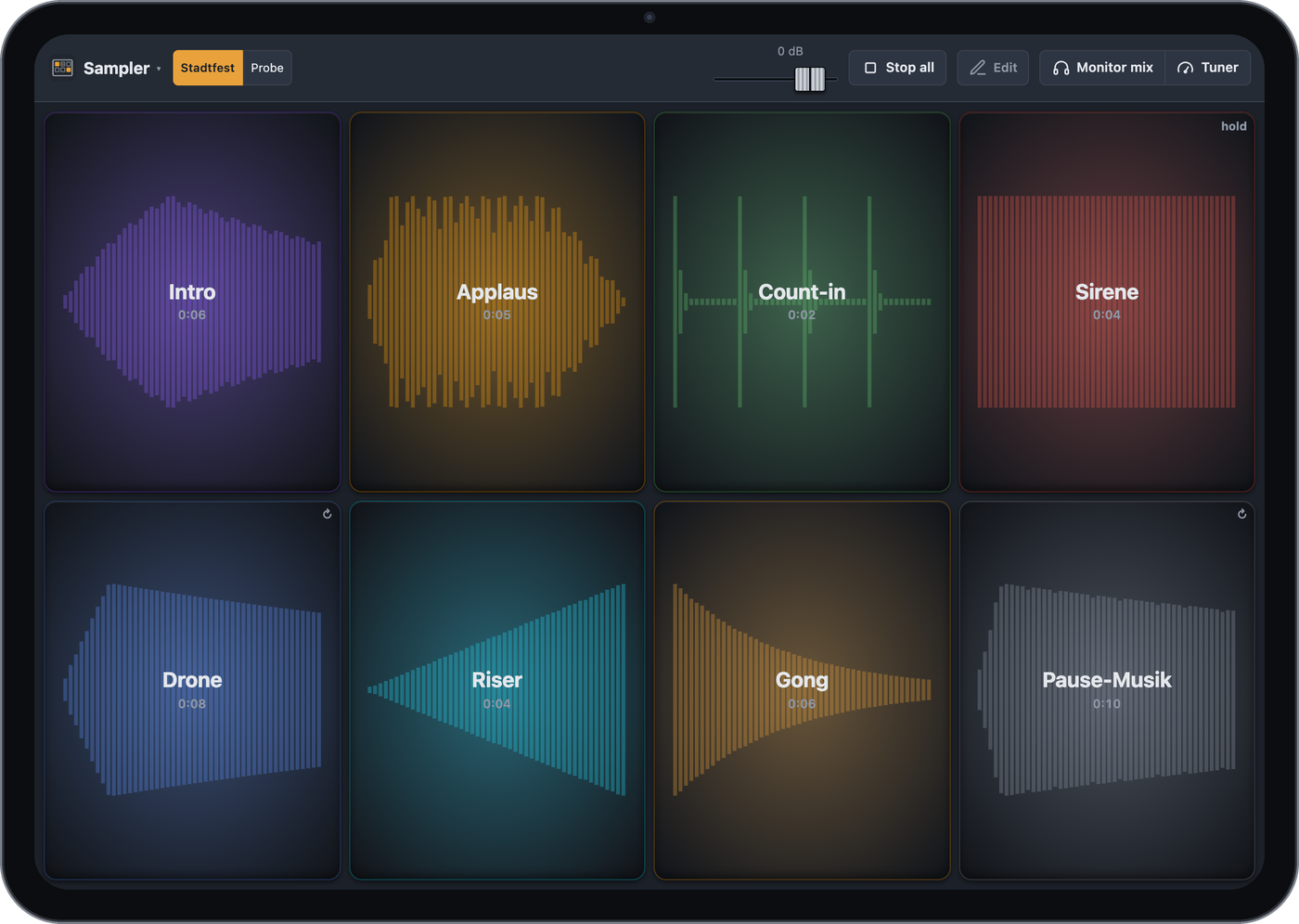Click the 0:05 duration on the Applaus pad
Viewport: 1299px width, 924px height.
coord(497,315)
